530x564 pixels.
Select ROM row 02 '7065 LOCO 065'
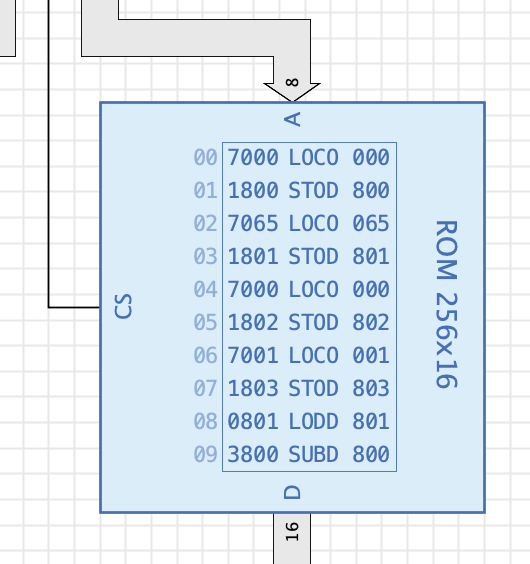tap(309, 223)
